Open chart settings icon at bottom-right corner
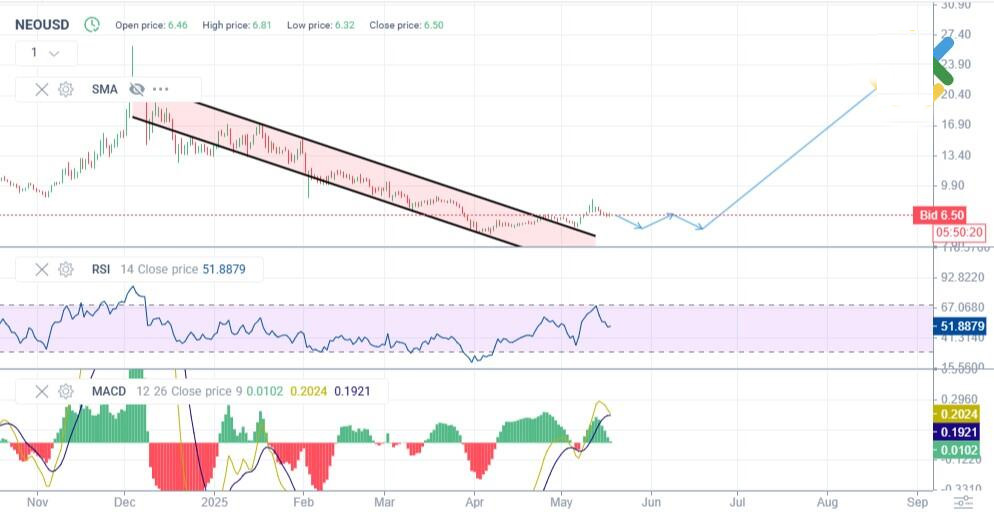The image size is (994, 514). click(962, 502)
